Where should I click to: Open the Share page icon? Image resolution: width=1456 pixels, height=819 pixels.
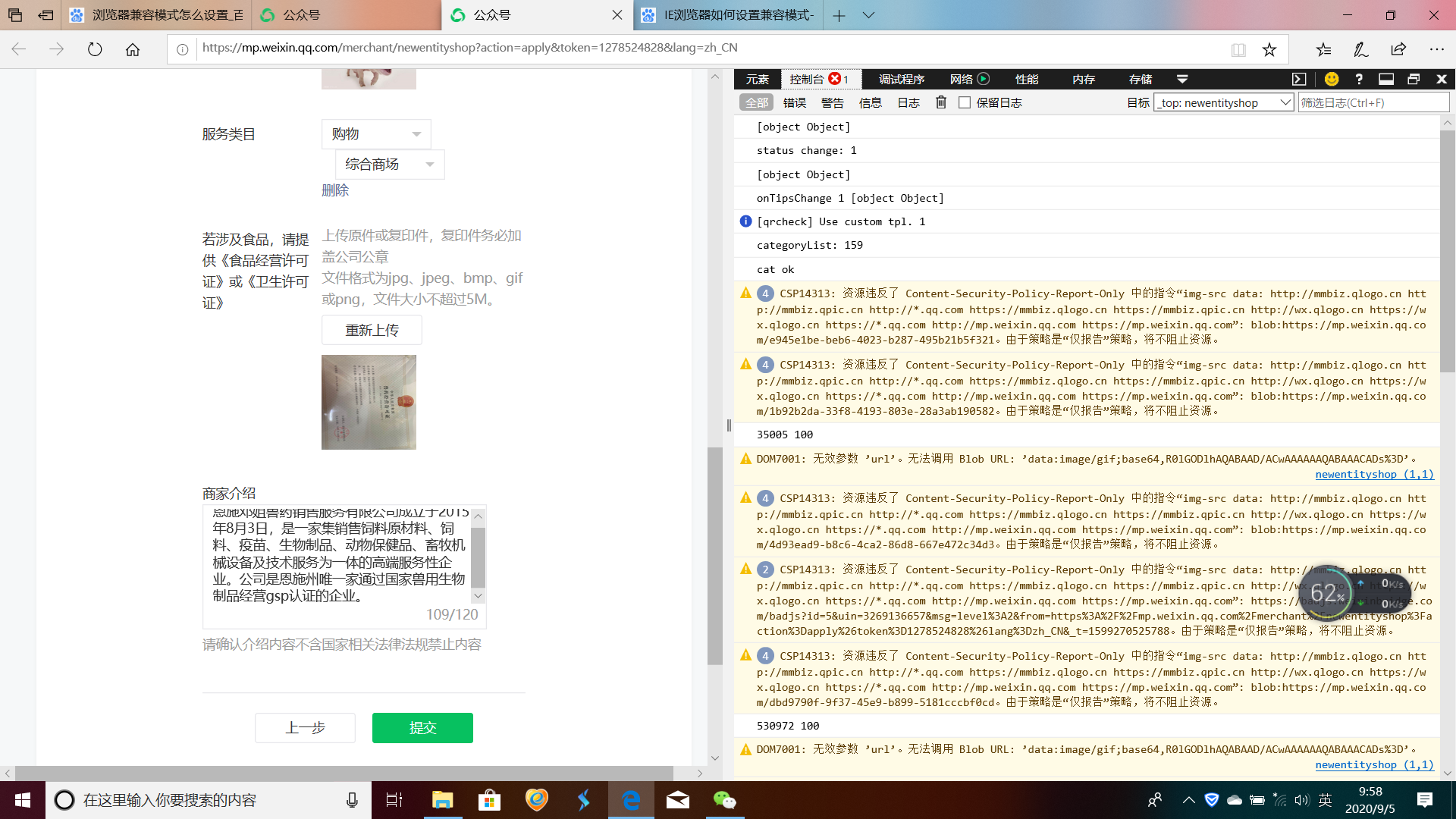pos(1398,49)
